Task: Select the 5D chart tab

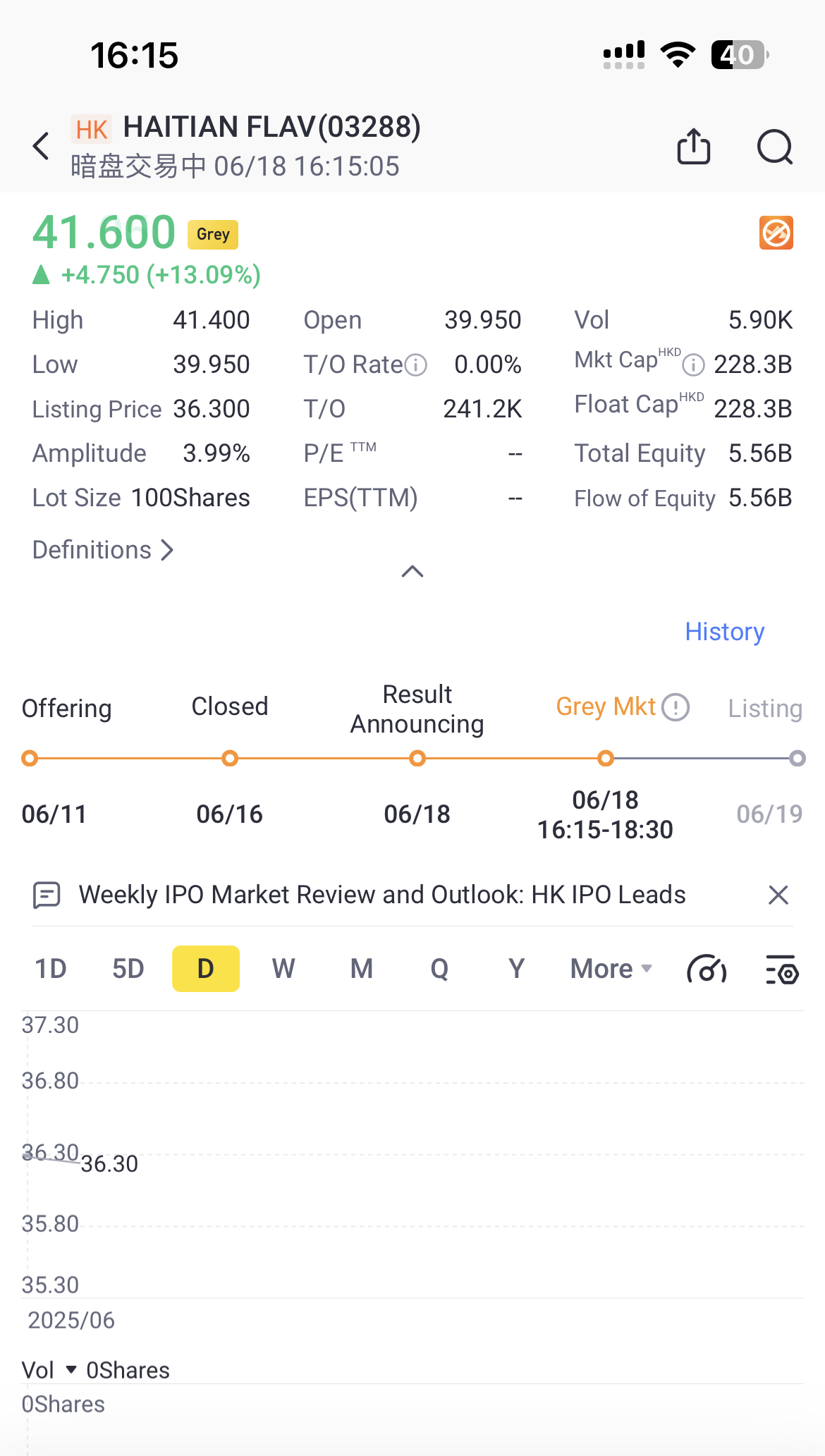Action: [128, 969]
